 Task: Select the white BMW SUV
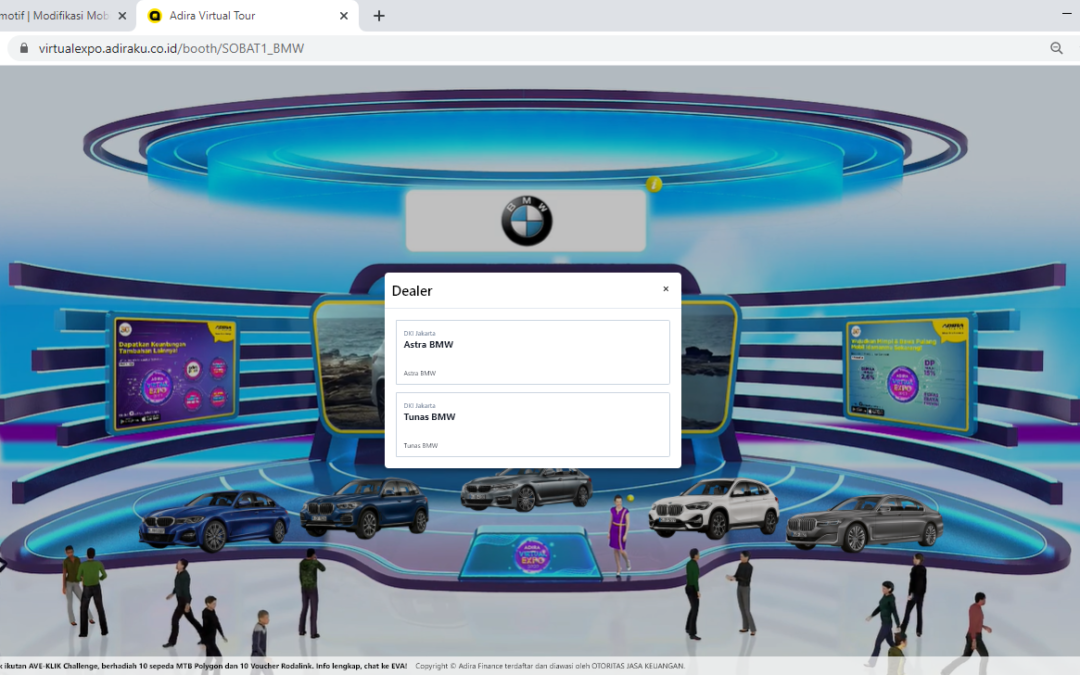(x=713, y=508)
